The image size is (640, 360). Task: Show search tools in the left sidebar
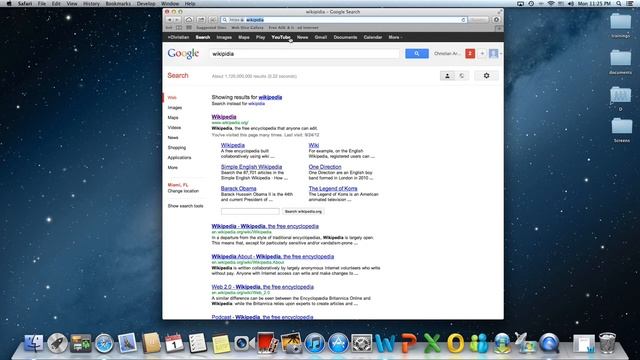click(185, 206)
